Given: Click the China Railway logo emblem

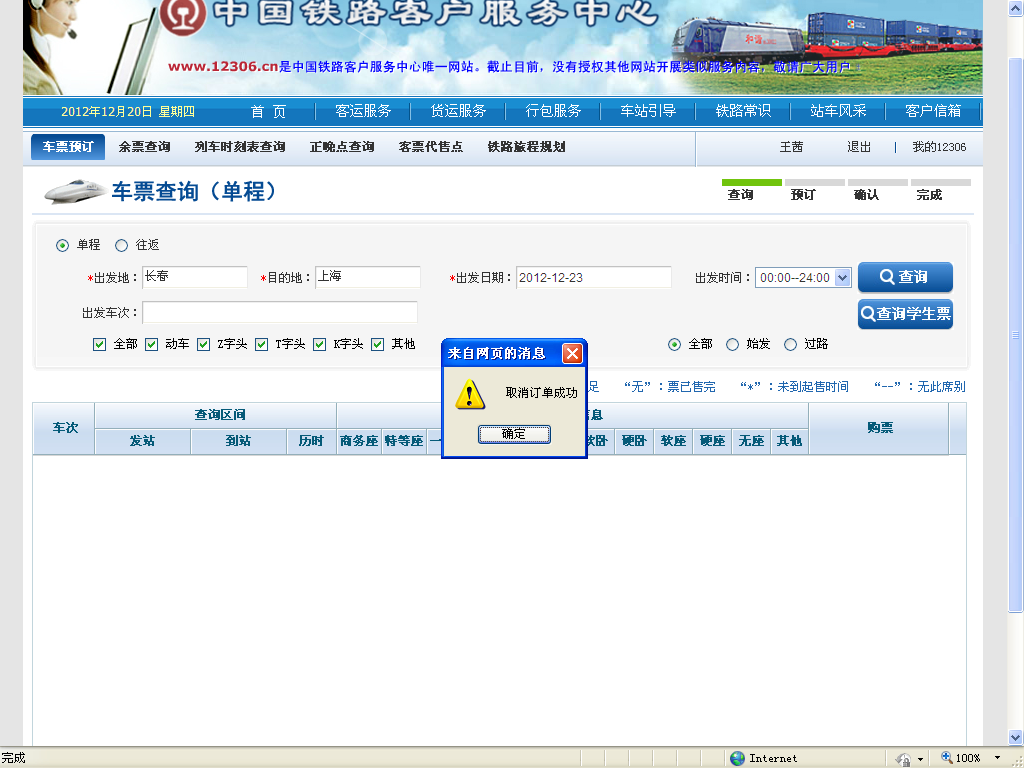Looking at the screenshot, I should click(x=184, y=16).
